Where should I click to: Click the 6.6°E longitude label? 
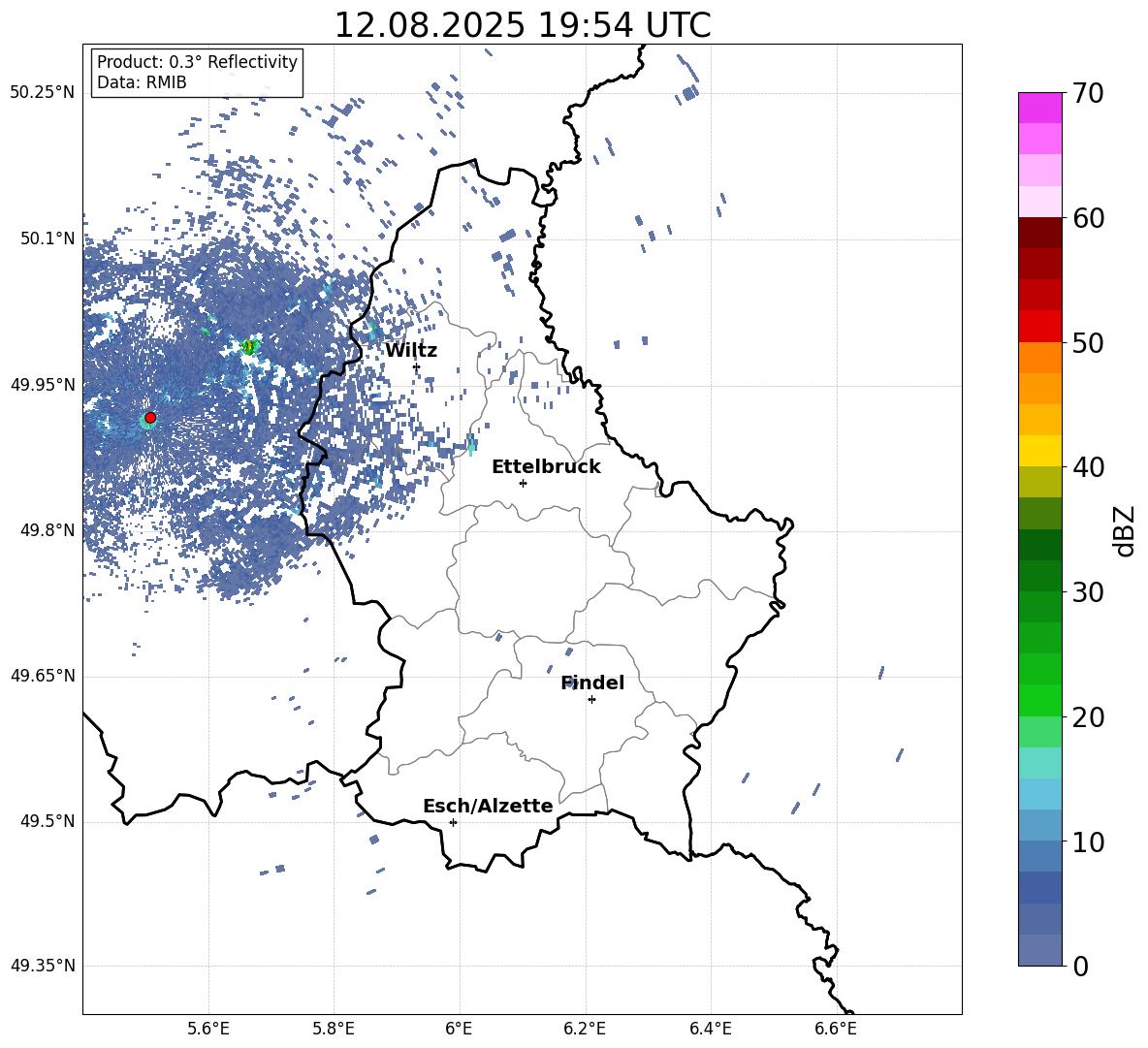[x=836, y=1029]
